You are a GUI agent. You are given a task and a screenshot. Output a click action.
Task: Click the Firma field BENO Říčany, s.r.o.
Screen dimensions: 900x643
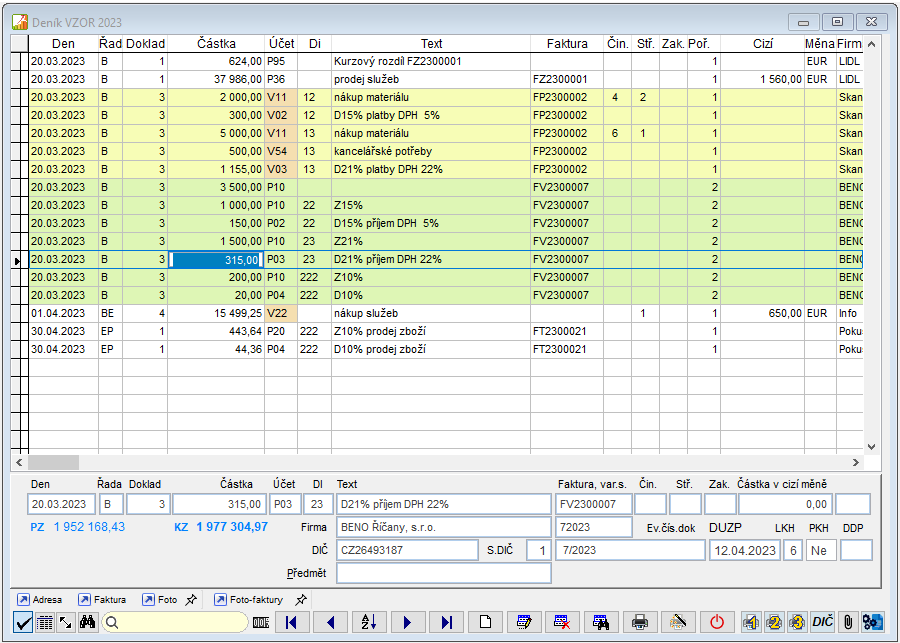444,527
